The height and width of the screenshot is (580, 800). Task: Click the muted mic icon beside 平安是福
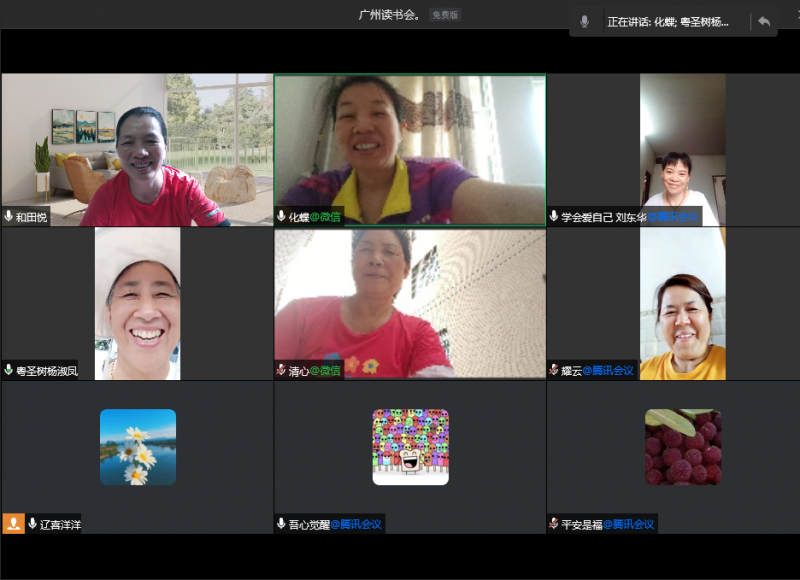(554, 523)
